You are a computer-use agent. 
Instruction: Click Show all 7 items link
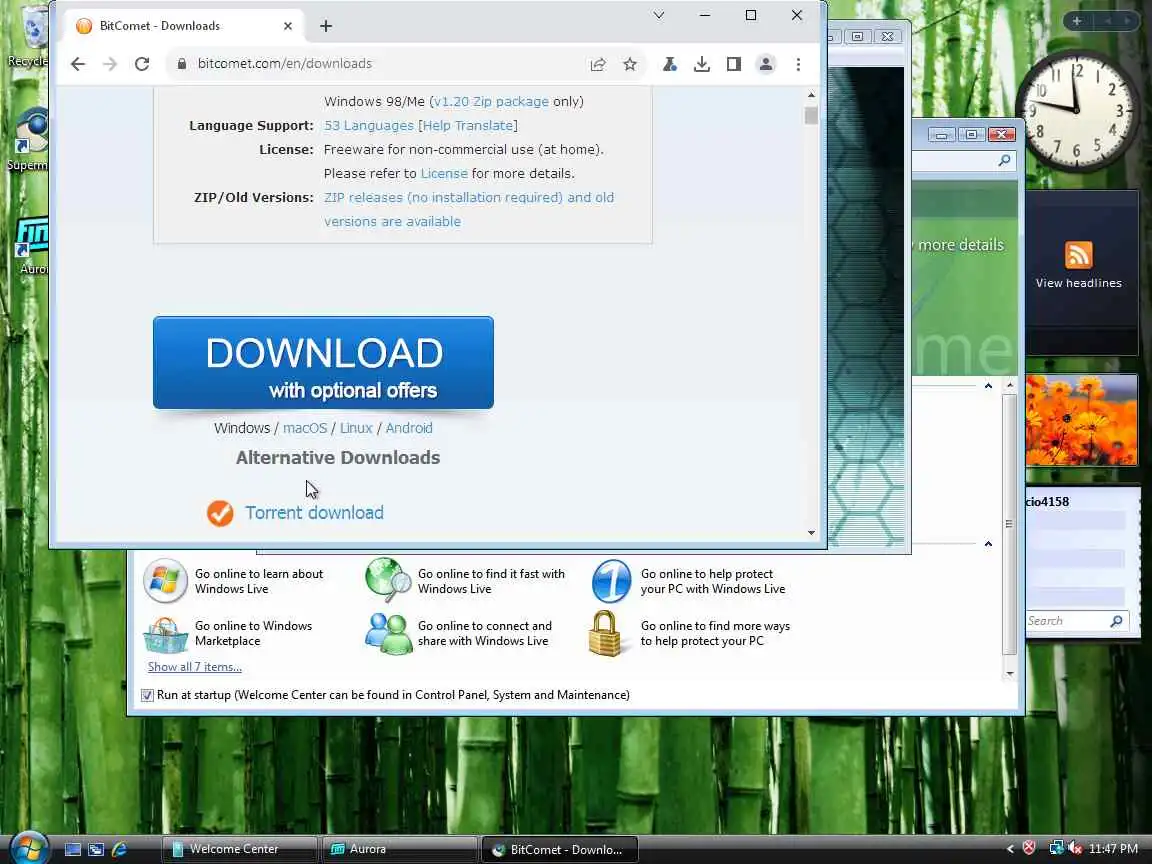click(x=195, y=667)
